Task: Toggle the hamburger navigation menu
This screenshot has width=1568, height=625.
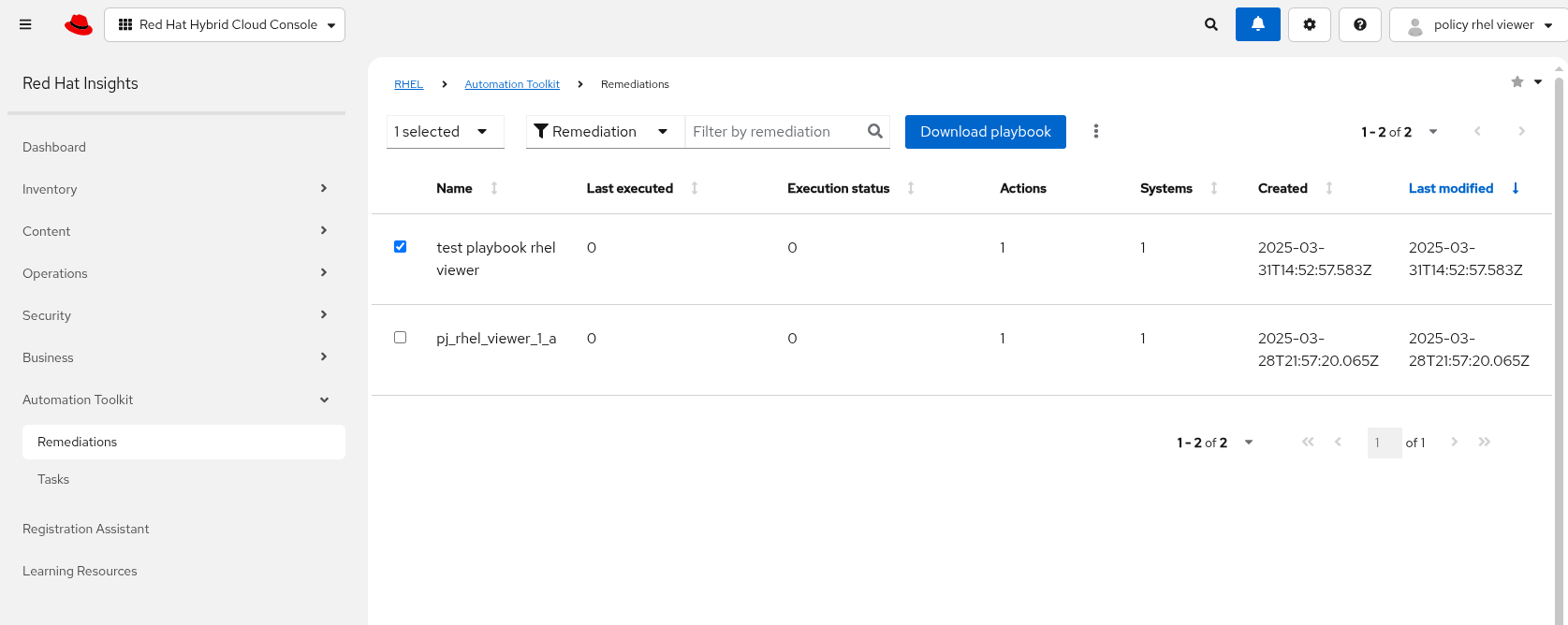Action: (x=25, y=24)
